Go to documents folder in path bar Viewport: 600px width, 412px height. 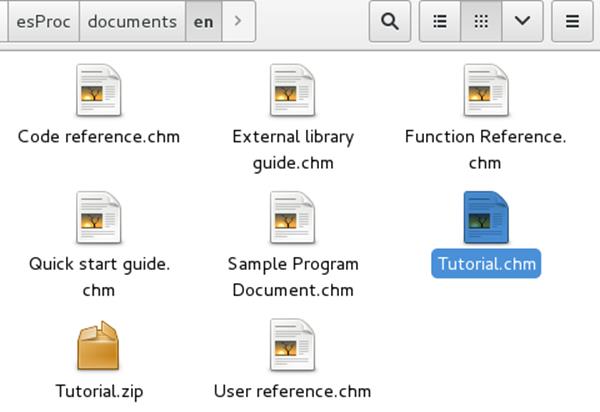coord(132,21)
